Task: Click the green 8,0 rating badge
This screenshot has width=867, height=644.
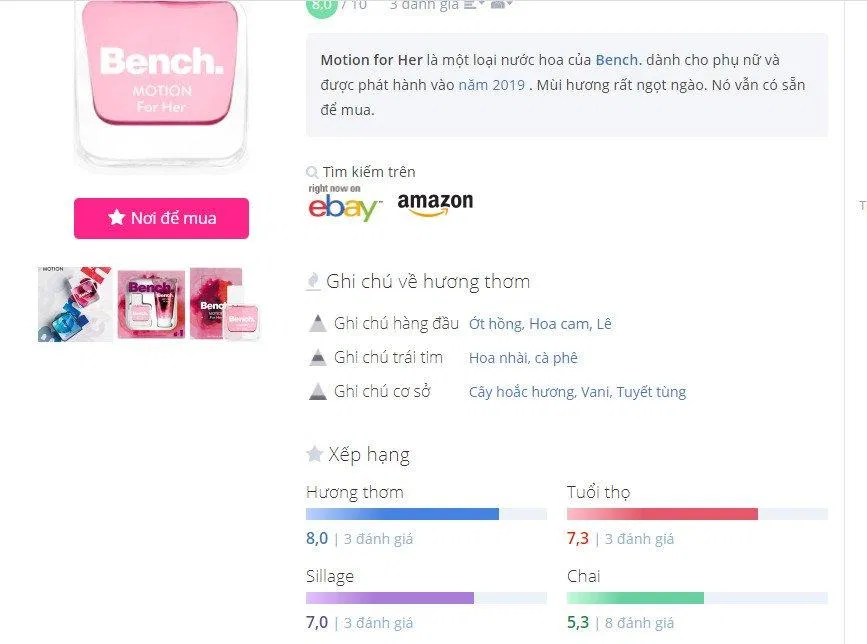Action: tap(320, 6)
